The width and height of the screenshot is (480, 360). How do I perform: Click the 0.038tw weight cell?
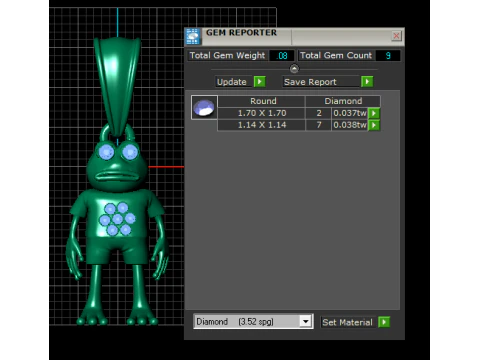[x=350, y=125]
